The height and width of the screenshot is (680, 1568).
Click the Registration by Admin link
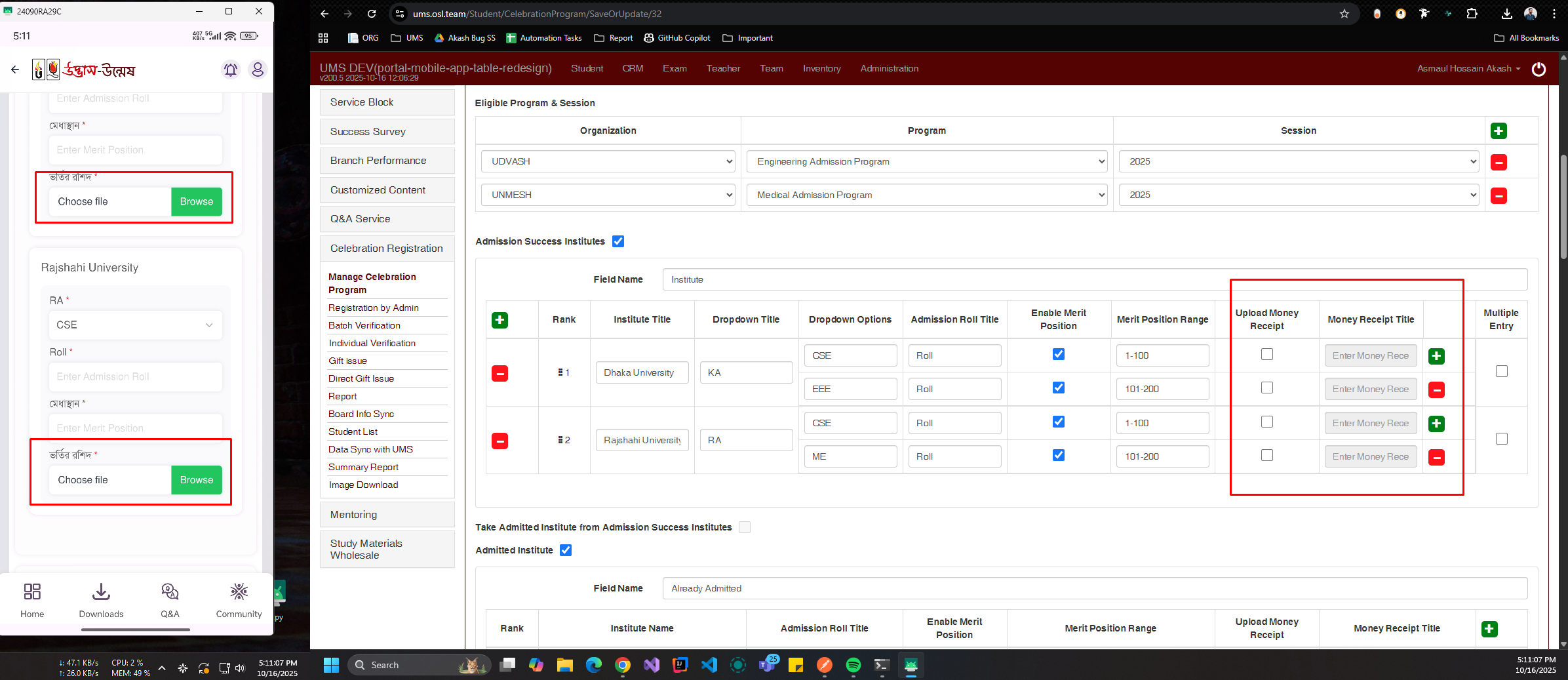point(373,308)
